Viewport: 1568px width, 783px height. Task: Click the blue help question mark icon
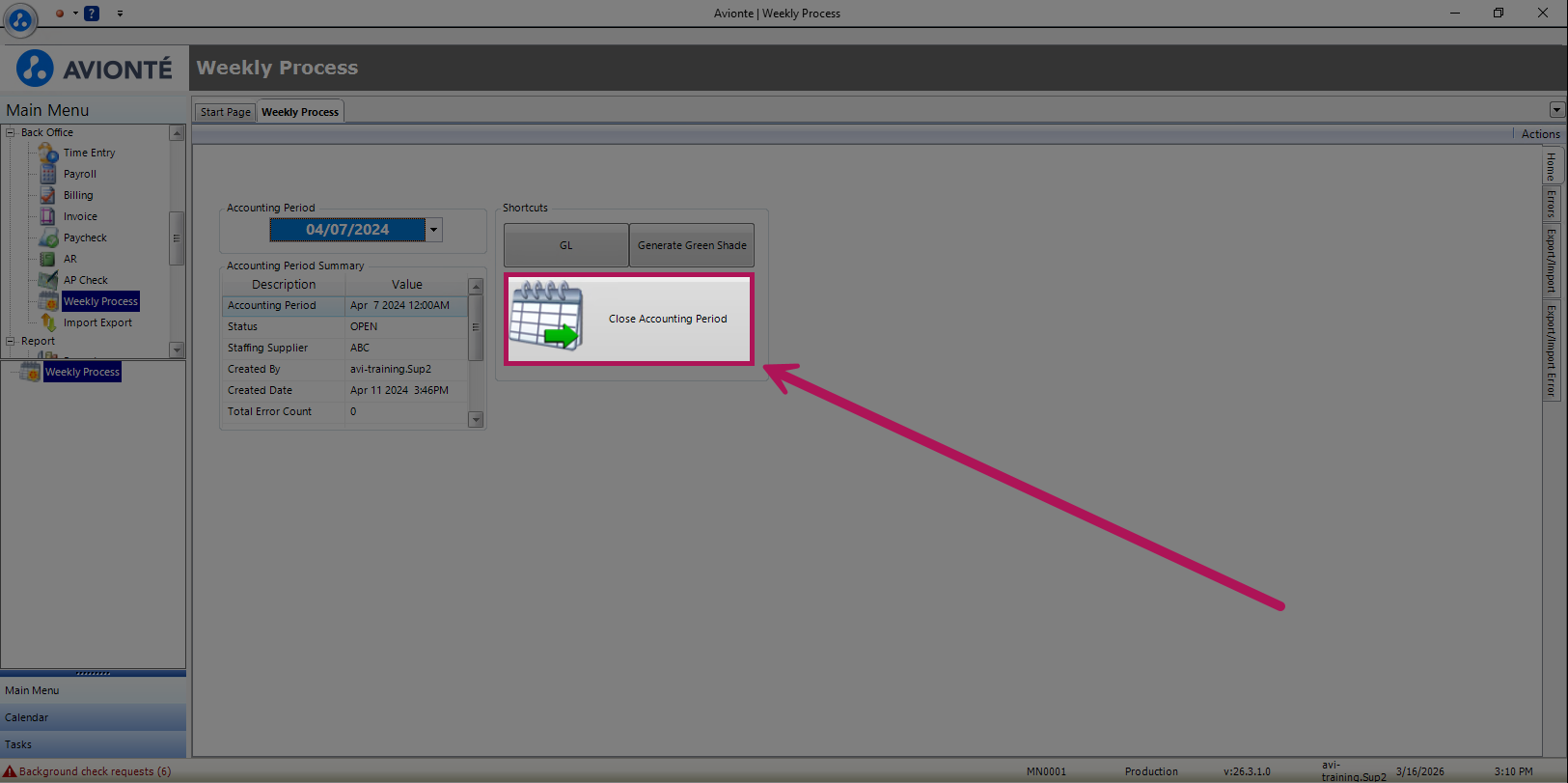[x=92, y=14]
